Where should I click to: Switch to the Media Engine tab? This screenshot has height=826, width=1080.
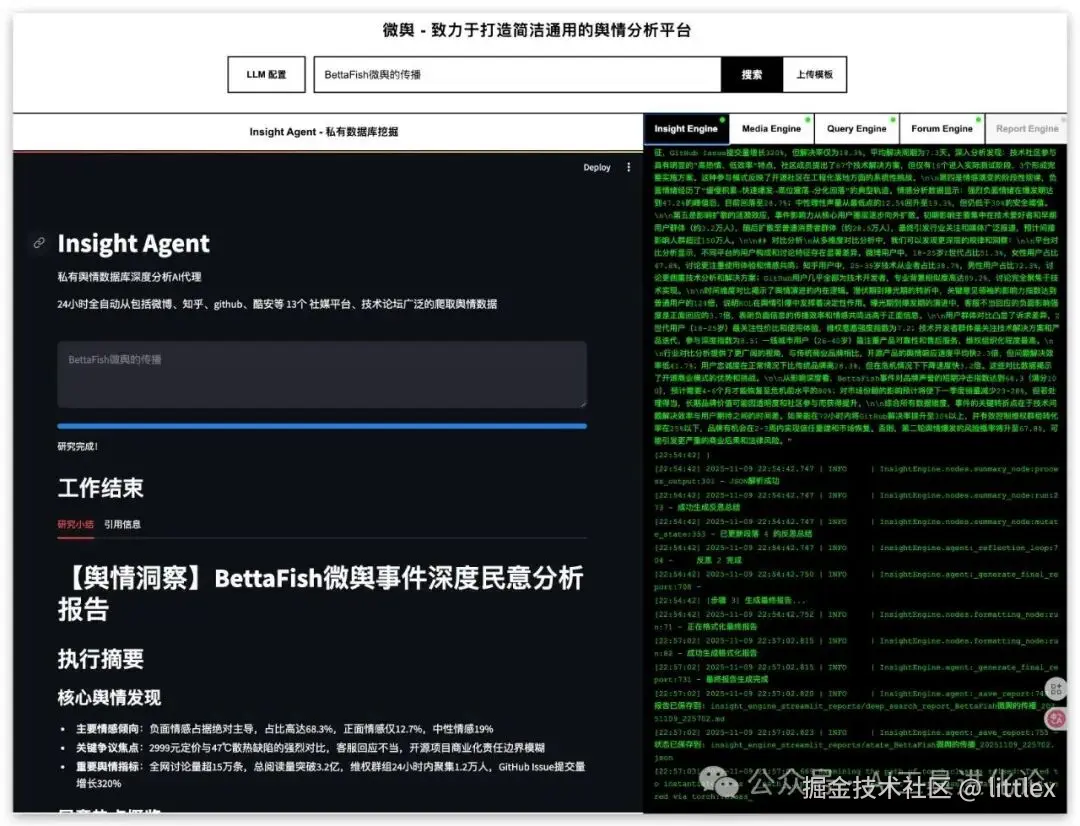tap(771, 128)
